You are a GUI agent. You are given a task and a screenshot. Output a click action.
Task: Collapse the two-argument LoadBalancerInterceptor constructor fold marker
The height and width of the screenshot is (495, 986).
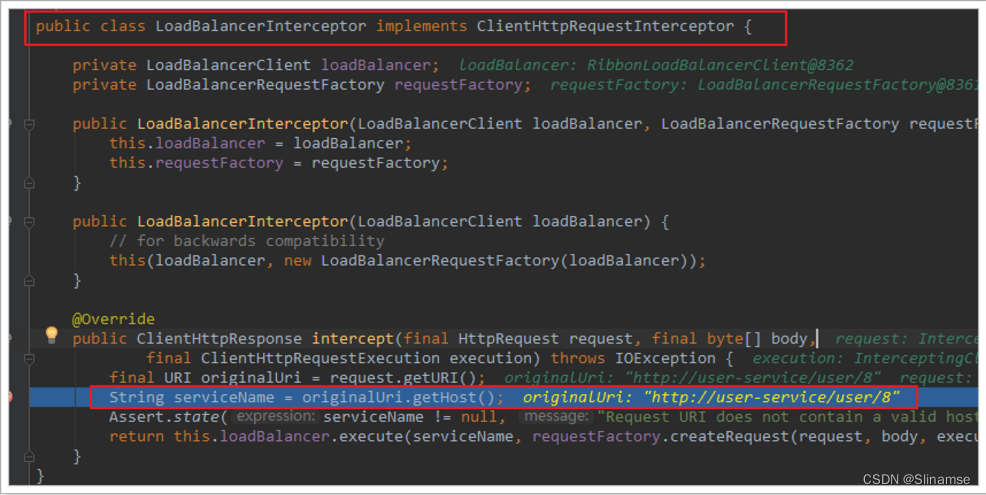29,125
